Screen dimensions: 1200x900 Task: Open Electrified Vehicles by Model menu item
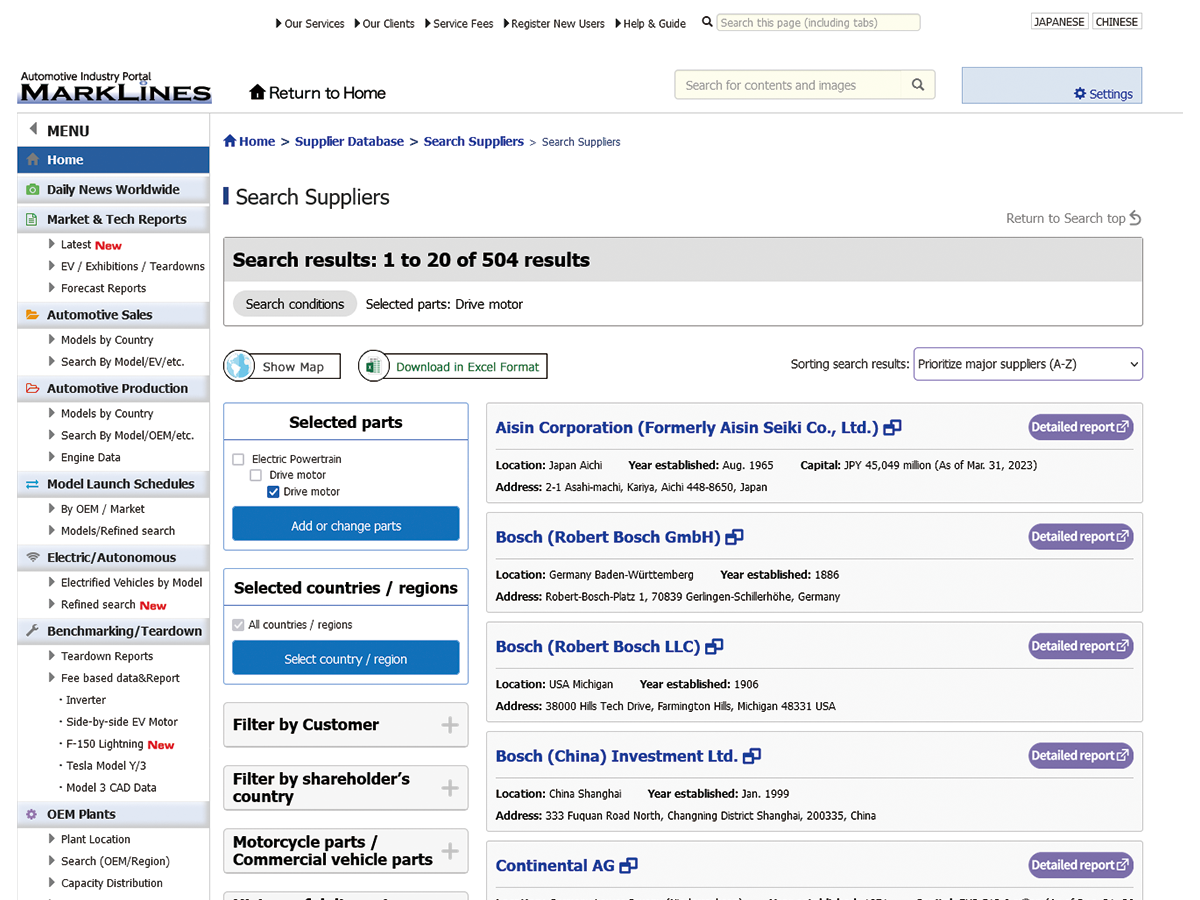[x=131, y=583]
